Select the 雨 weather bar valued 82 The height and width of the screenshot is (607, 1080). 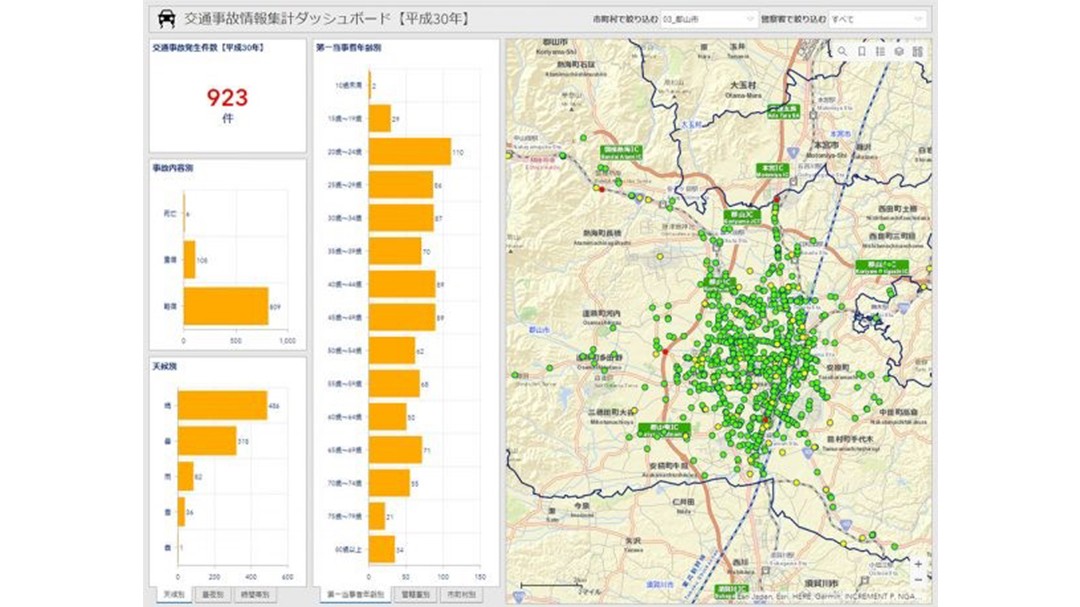(185, 477)
